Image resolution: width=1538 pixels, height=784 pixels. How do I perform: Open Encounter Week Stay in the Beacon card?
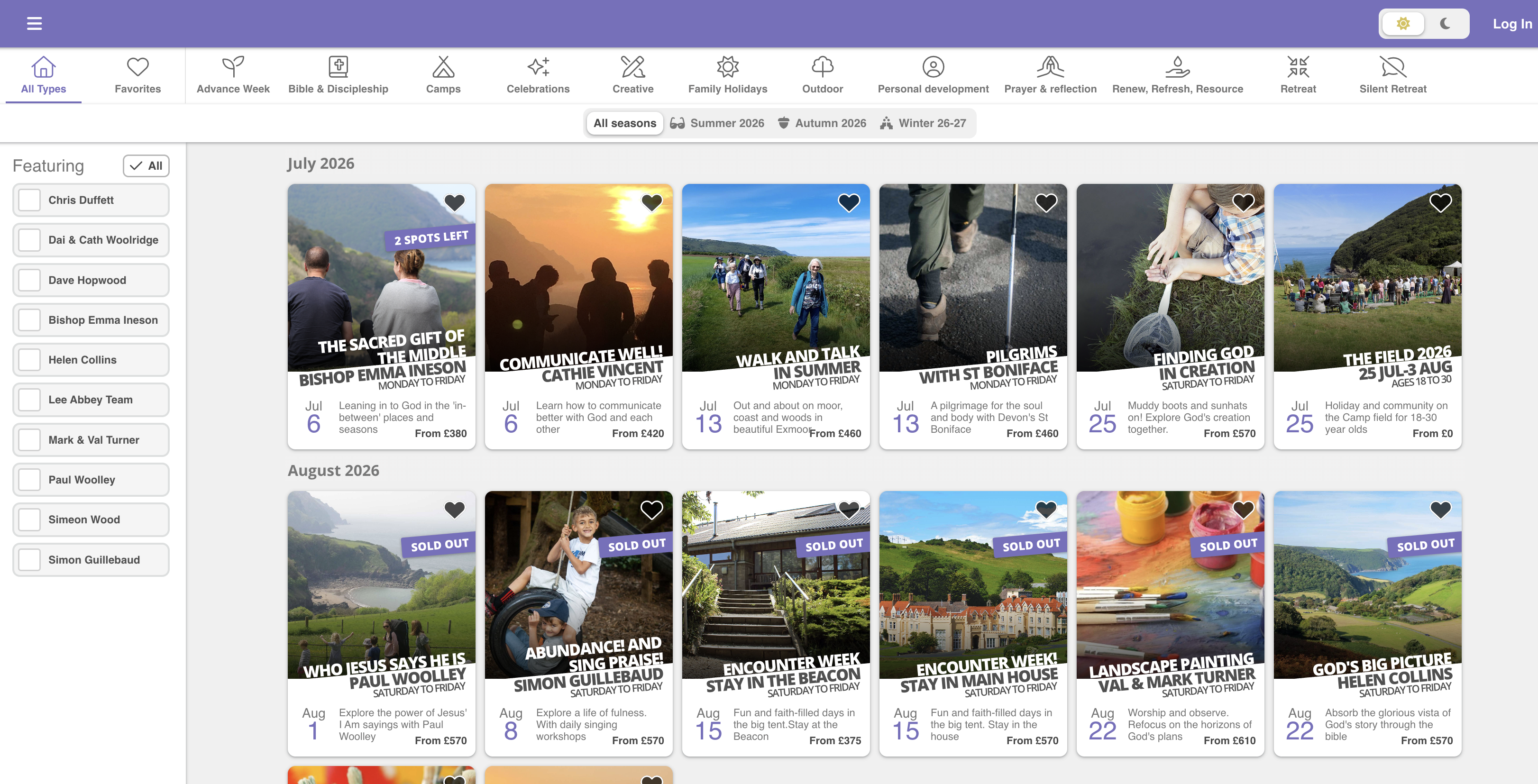(776, 623)
